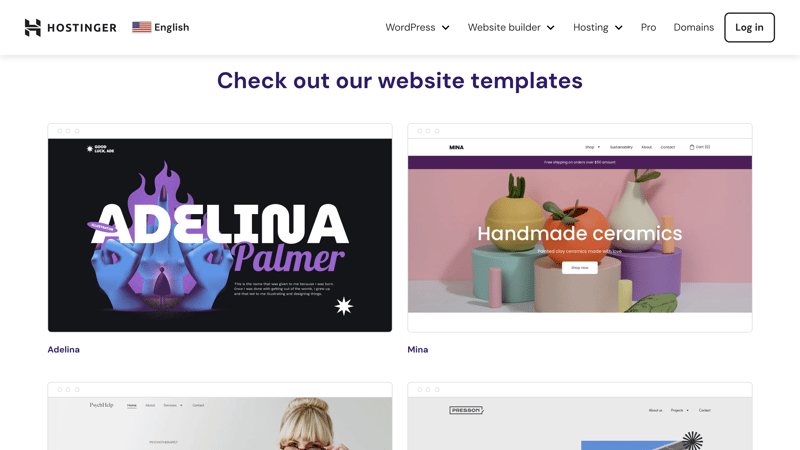Expand the Website builder dropdown chevron
Screen dimensions: 800x450
551,28
